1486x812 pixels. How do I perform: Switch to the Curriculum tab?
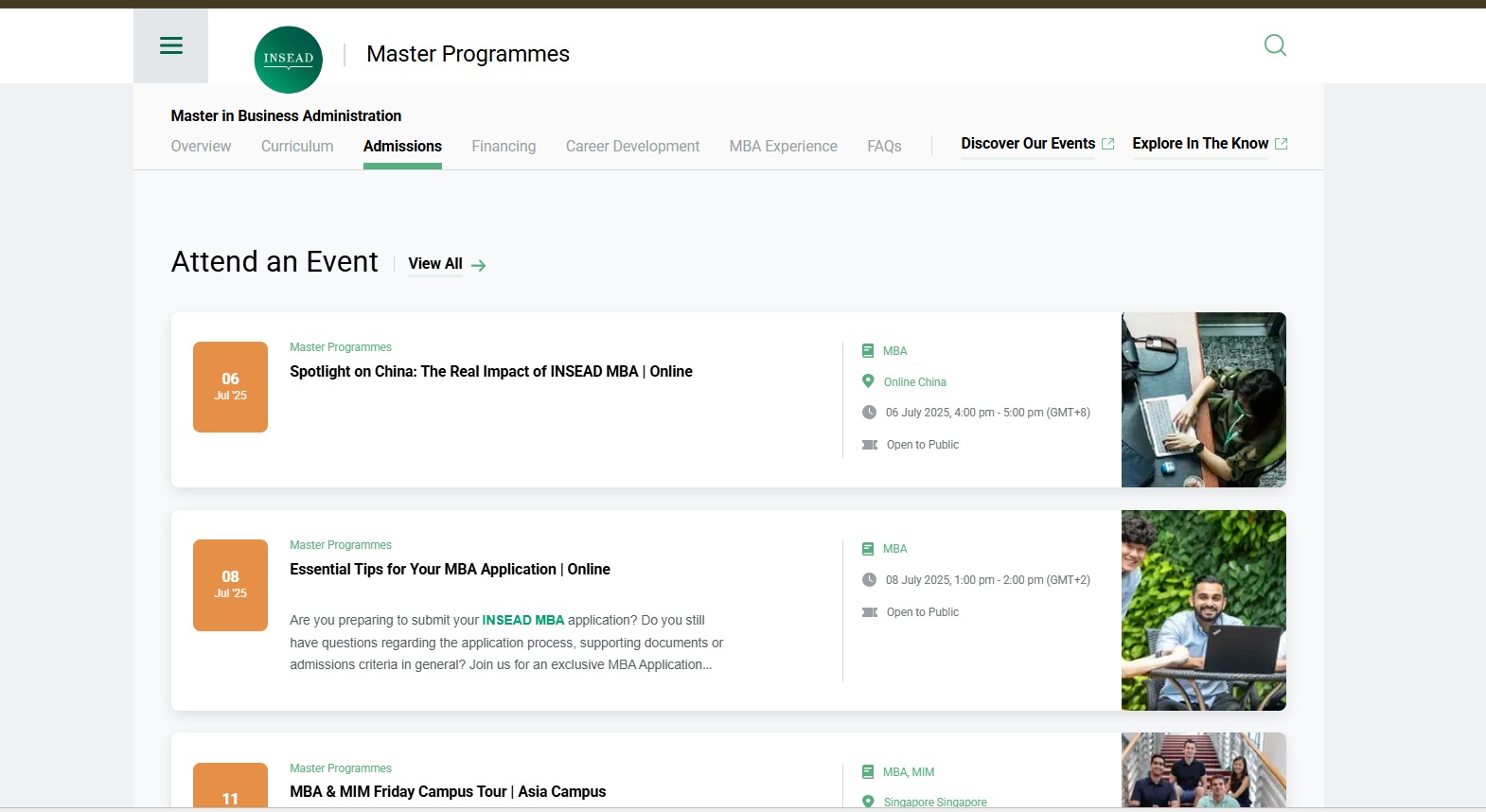tap(297, 146)
